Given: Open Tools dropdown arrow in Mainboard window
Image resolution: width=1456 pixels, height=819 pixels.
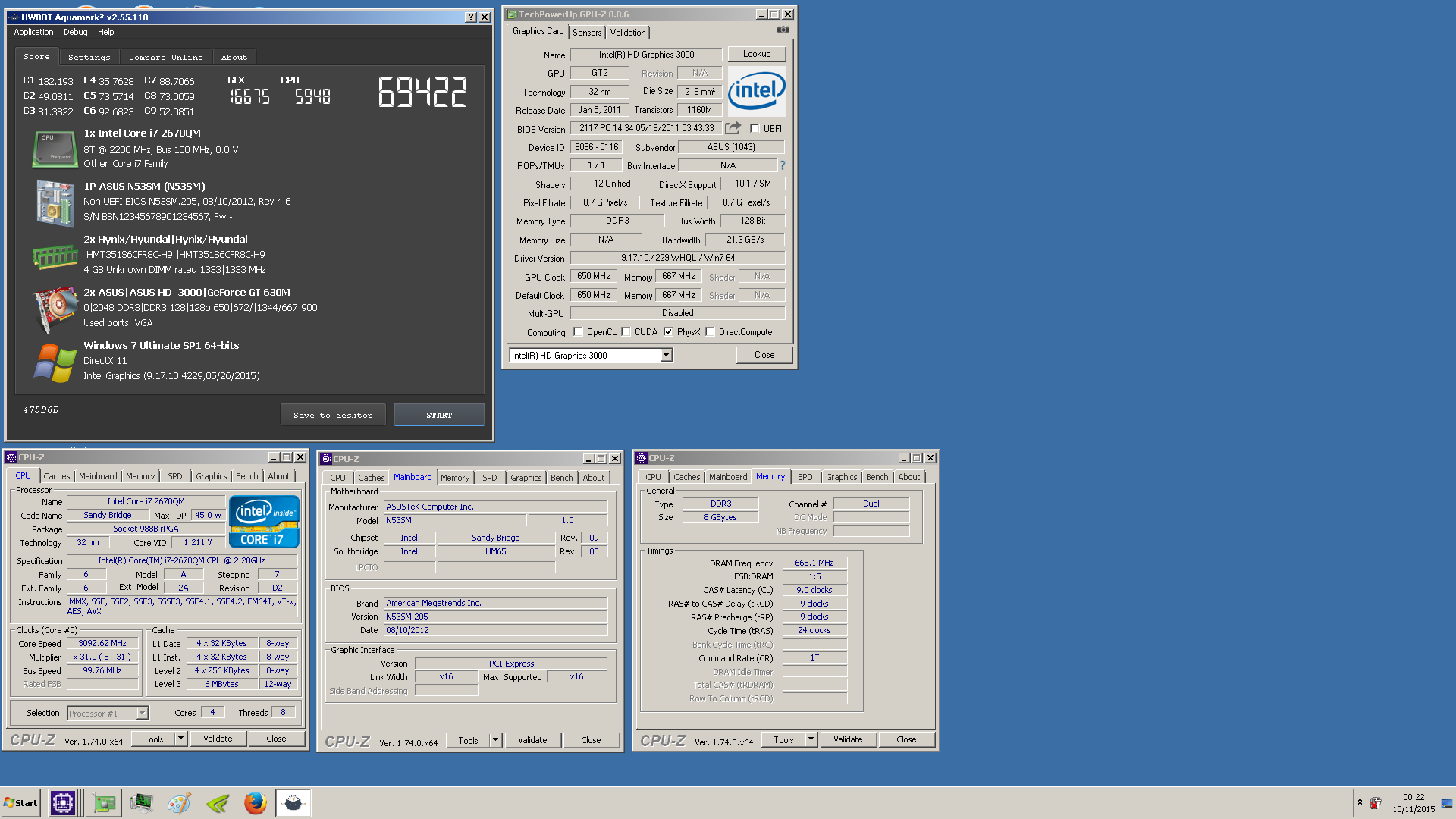Looking at the screenshot, I should pyautogui.click(x=495, y=740).
